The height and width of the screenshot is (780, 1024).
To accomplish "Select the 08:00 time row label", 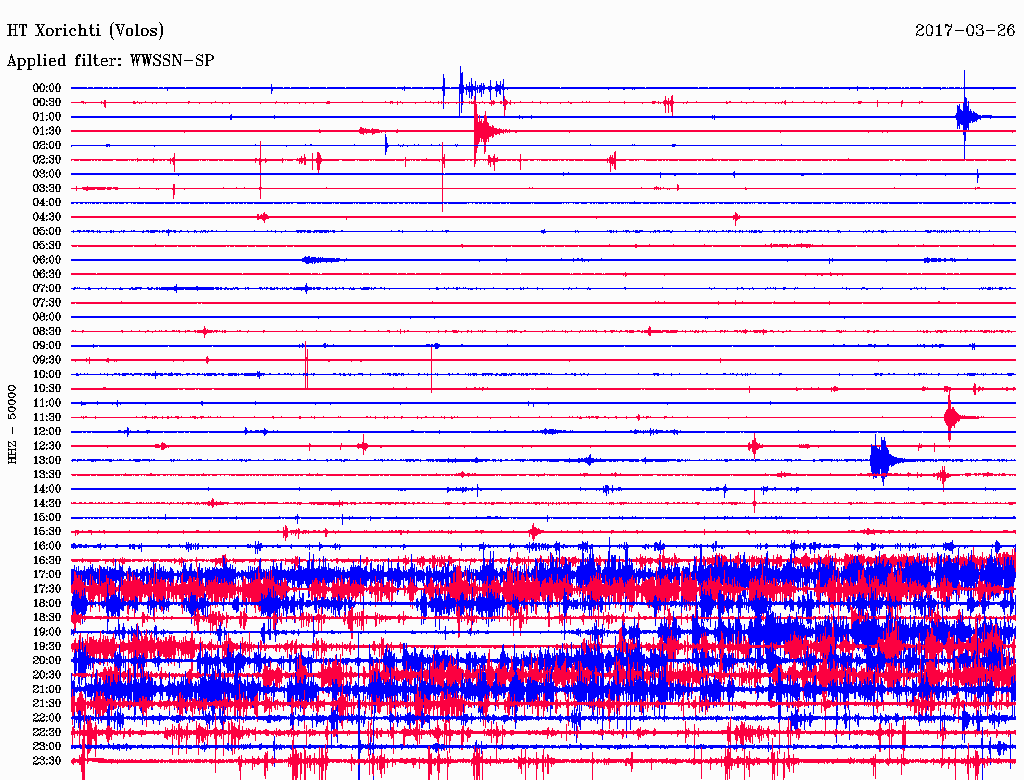I will tap(47, 317).
